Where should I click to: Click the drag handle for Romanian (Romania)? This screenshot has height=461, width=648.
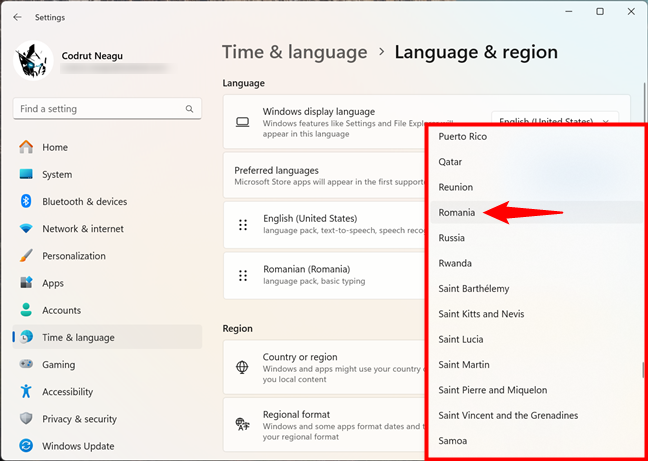coord(243,276)
